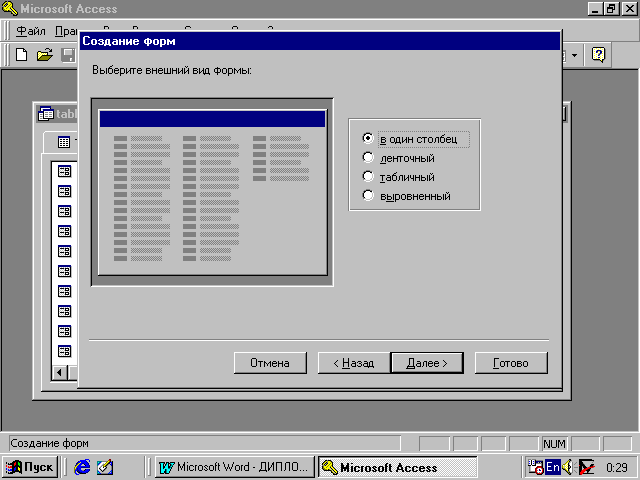This screenshot has height=480, width=640.
Task: Choose the "выровненный" form layout
Action: click(369, 196)
